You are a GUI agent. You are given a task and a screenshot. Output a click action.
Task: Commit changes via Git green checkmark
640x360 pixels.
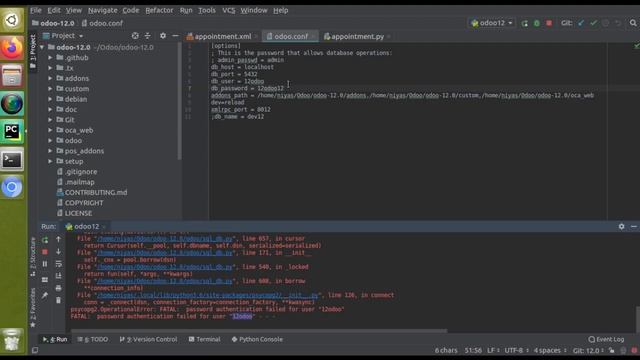point(593,23)
